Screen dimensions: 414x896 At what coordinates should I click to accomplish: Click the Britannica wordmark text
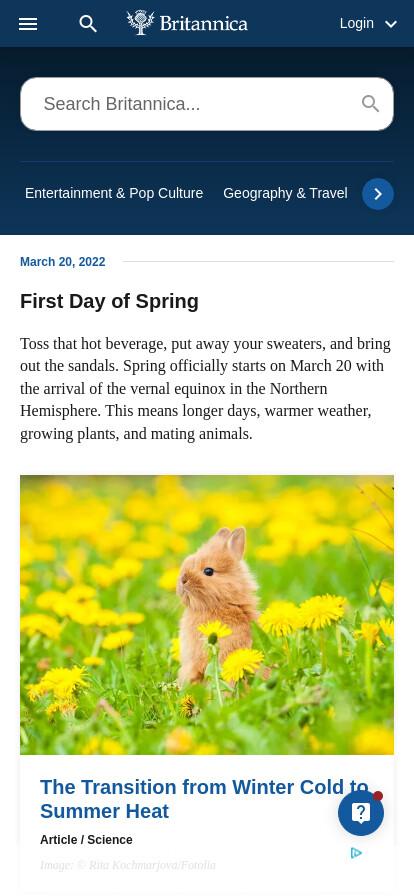(204, 23)
